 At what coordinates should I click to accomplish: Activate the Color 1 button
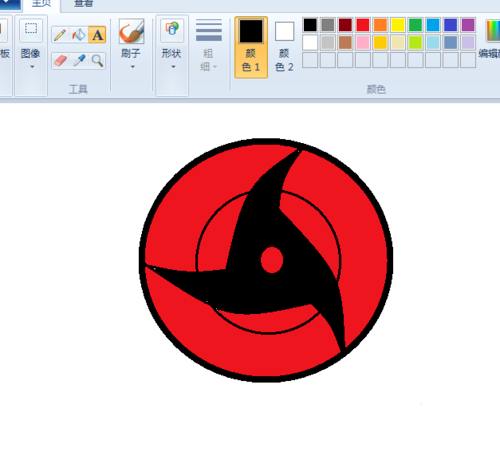(x=251, y=47)
